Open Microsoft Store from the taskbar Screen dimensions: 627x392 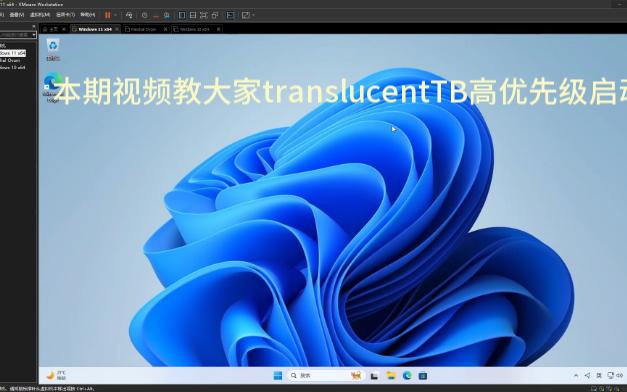tap(423, 376)
